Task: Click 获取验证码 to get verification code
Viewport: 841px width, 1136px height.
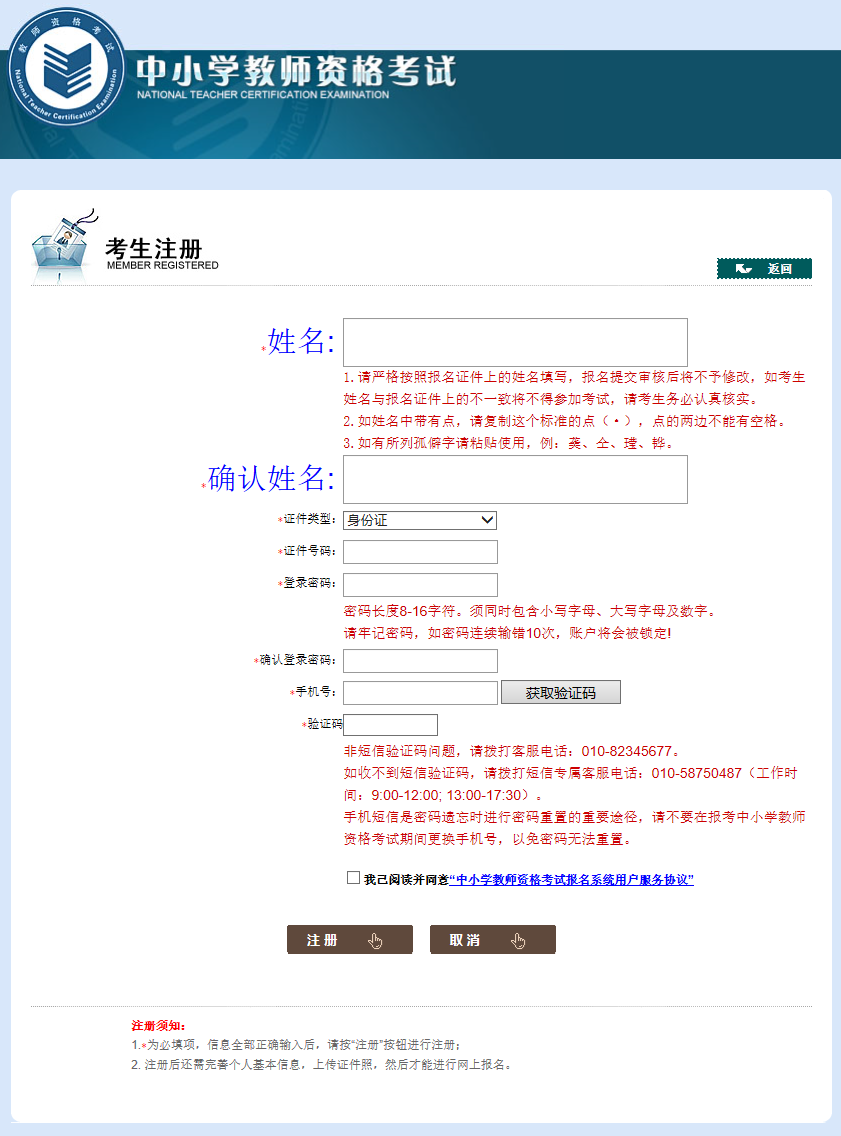Action: (x=561, y=693)
